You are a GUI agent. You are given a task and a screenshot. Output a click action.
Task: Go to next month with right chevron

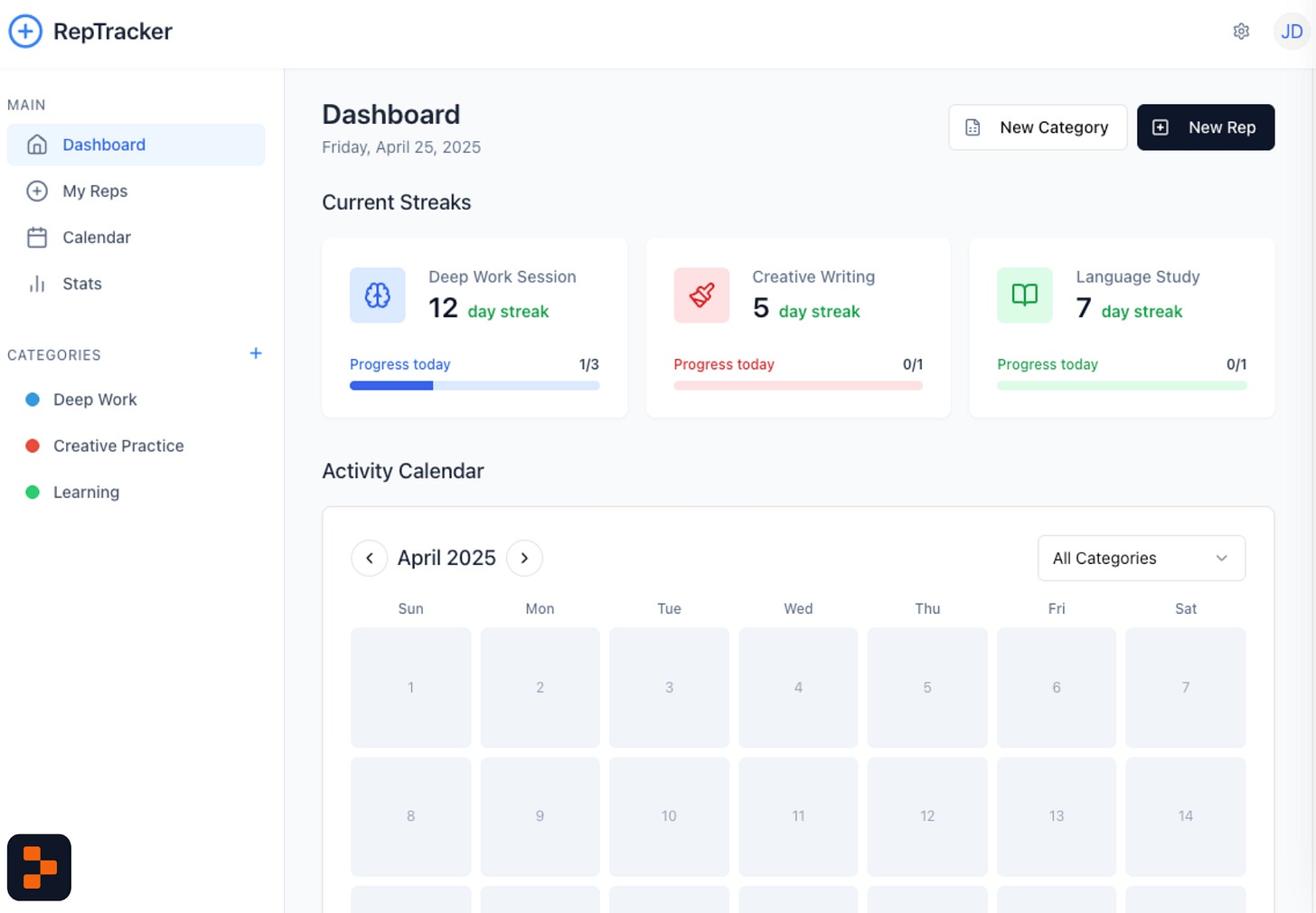click(524, 558)
